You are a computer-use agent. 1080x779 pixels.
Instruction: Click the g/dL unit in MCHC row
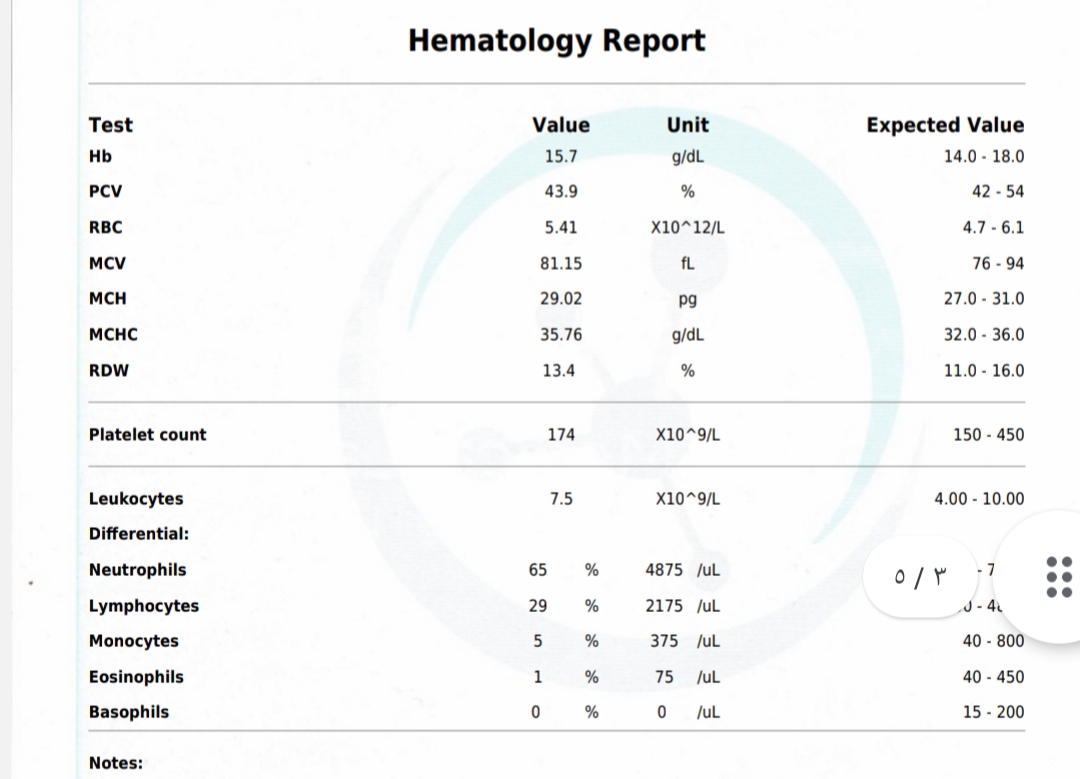pos(687,335)
